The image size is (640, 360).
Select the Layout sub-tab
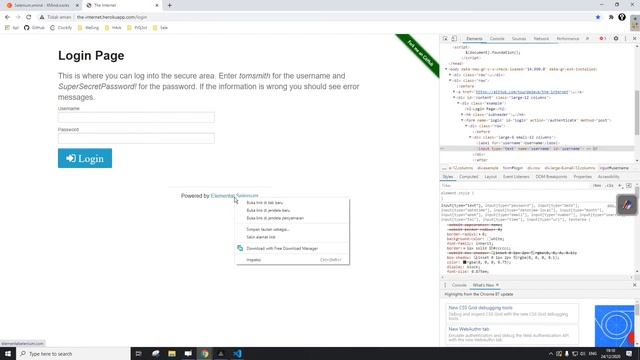491,177
